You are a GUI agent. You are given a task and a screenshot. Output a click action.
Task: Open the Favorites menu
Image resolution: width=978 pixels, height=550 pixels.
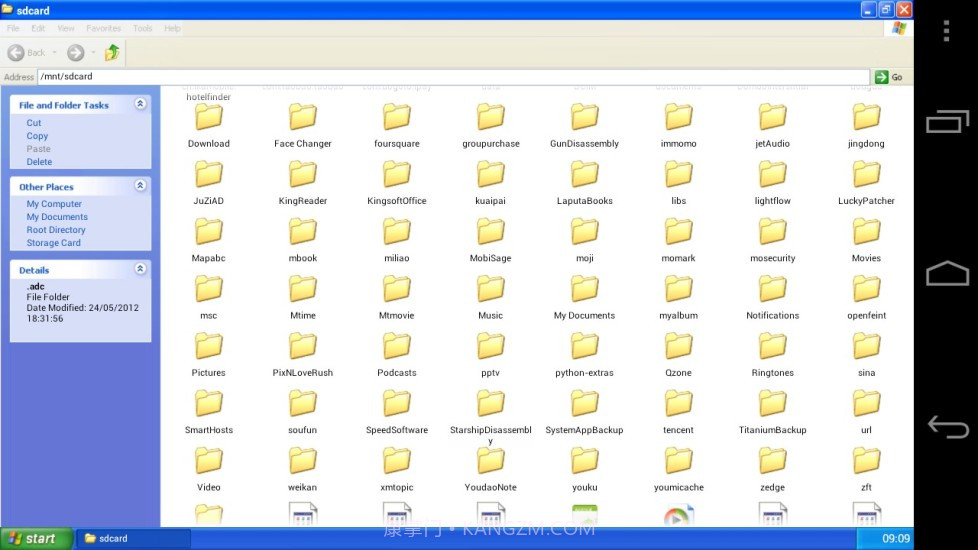(103, 28)
